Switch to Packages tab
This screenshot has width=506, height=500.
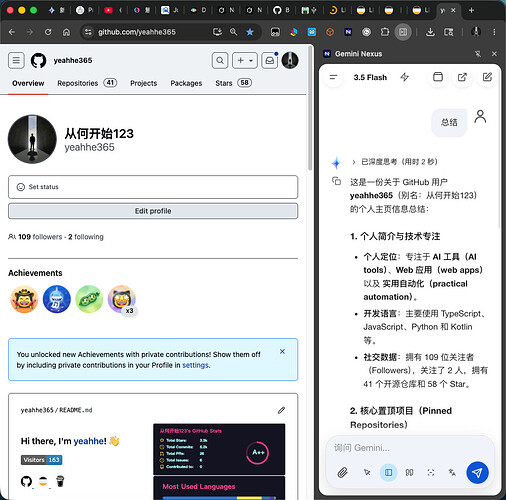[186, 83]
